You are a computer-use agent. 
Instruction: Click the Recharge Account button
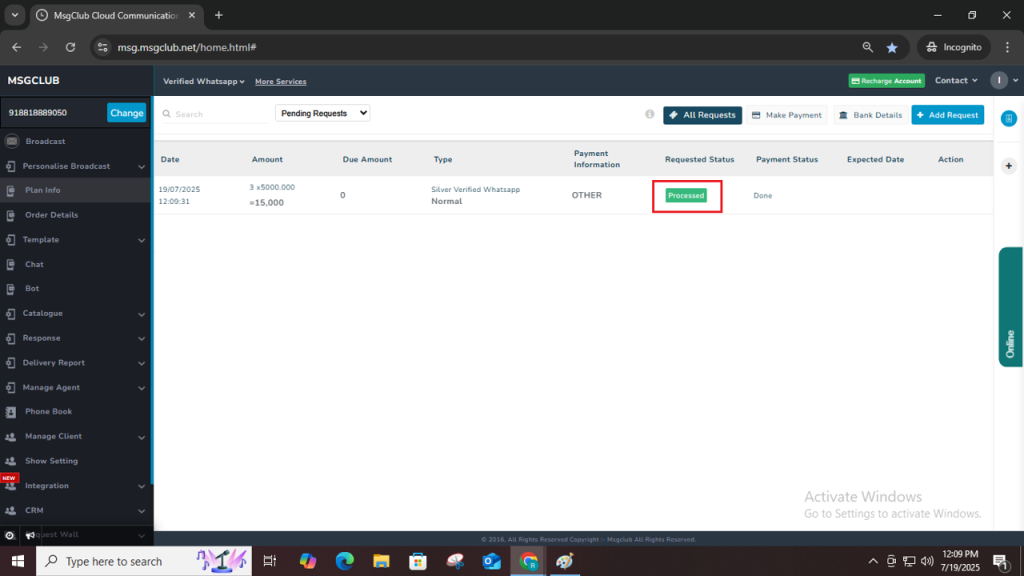pyautogui.click(x=886, y=81)
